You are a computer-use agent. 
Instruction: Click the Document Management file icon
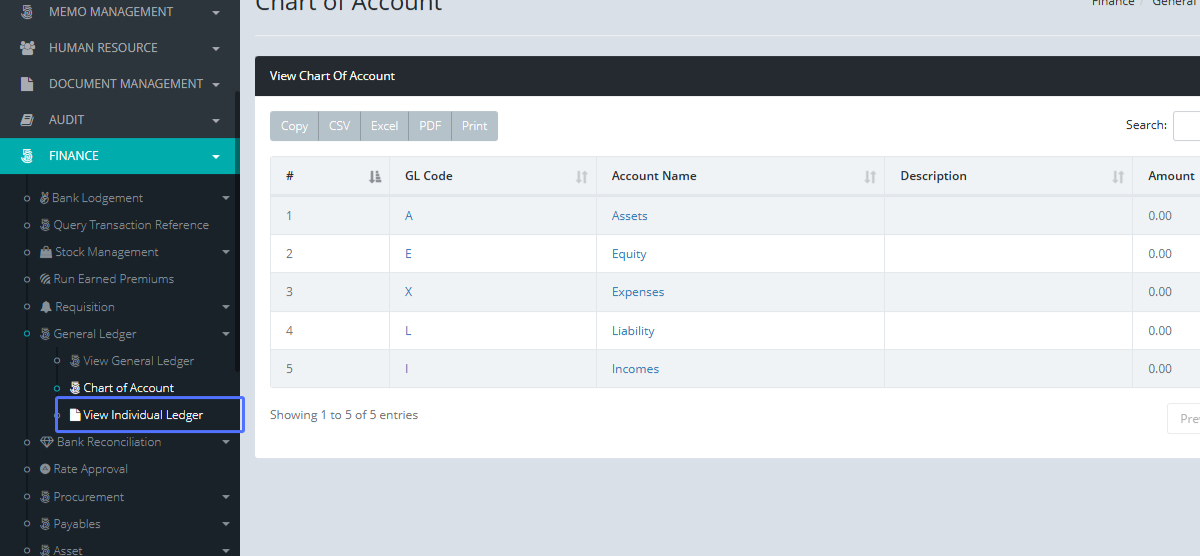click(x=27, y=84)
